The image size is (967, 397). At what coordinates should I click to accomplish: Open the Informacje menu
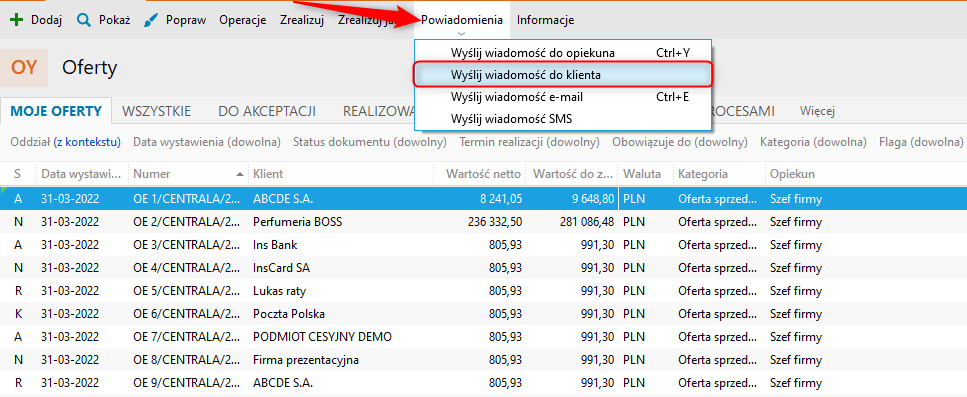546,20
